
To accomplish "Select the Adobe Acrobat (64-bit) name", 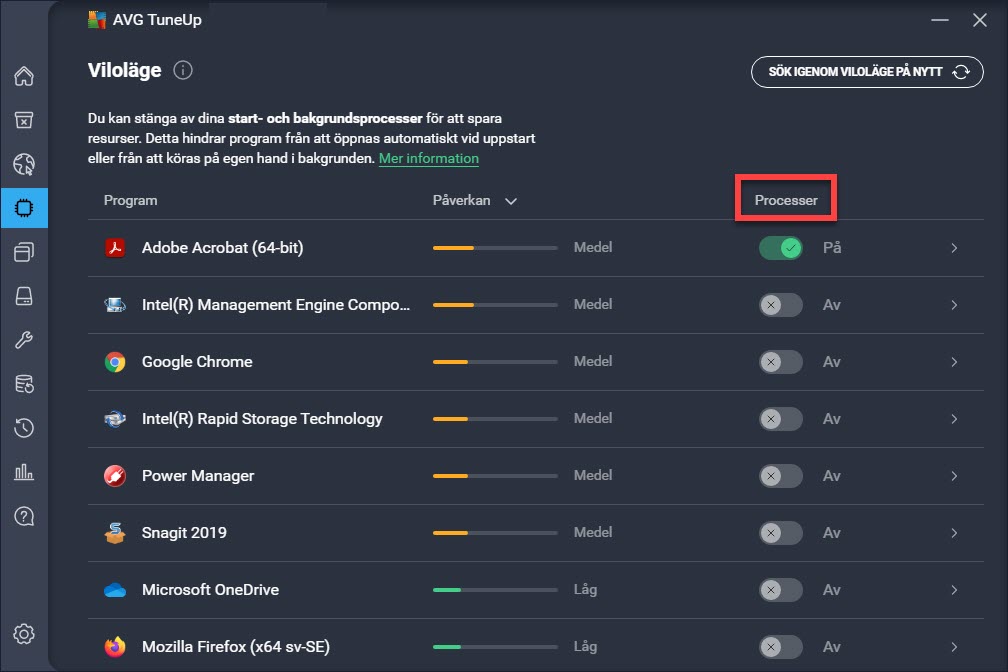I will point(222,248).
